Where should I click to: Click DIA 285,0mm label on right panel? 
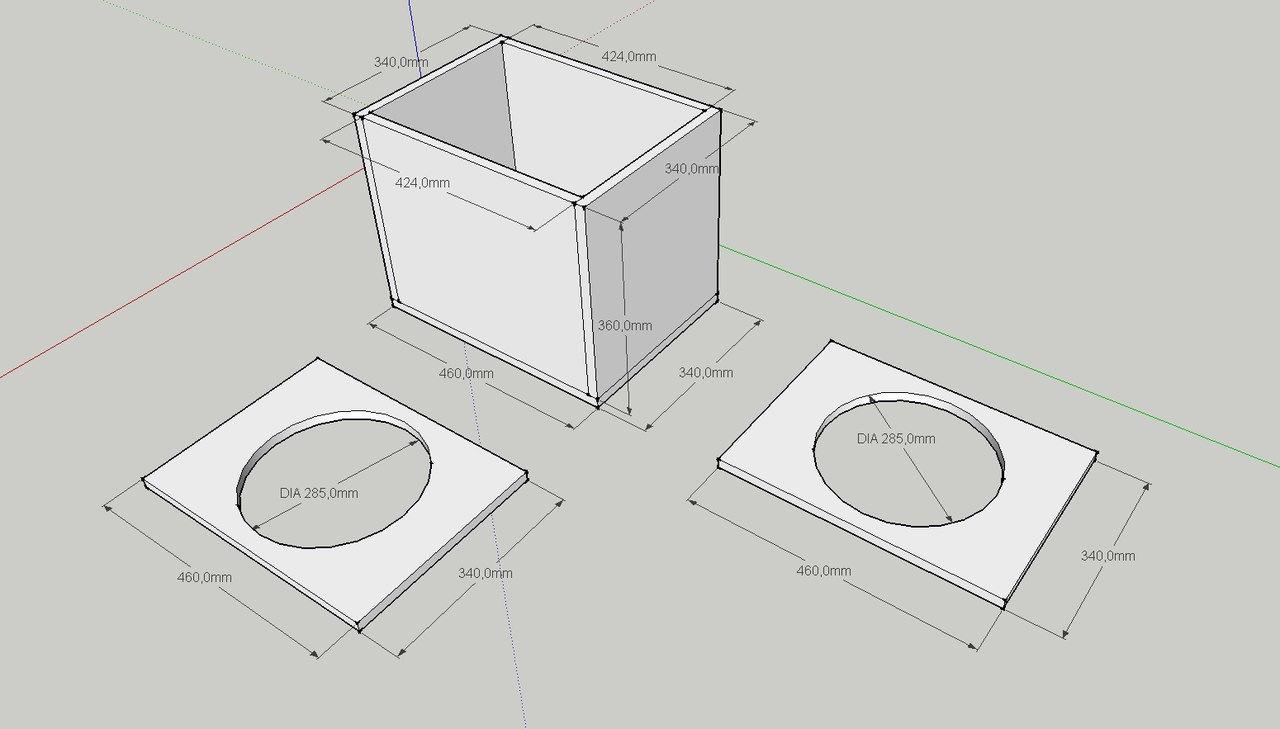(897, 439)
